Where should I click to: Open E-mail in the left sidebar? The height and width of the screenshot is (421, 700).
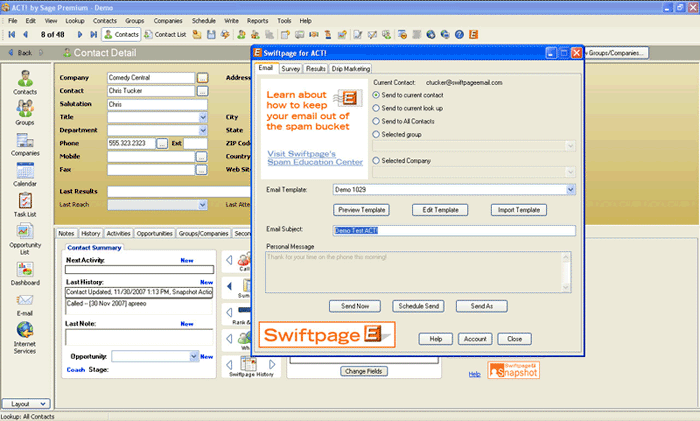tap(25, 304)
